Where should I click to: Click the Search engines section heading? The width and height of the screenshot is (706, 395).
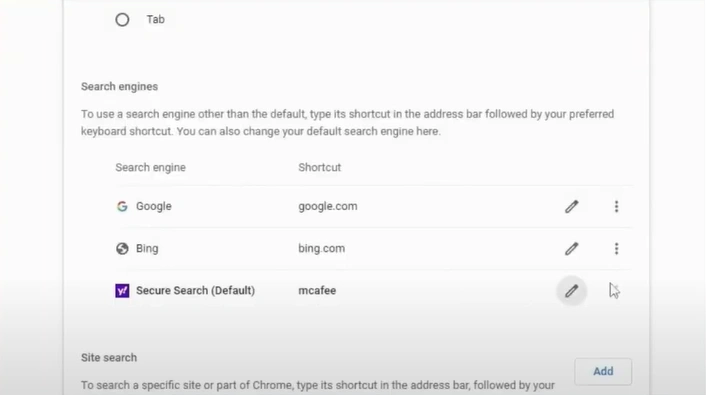pos(119,86)
